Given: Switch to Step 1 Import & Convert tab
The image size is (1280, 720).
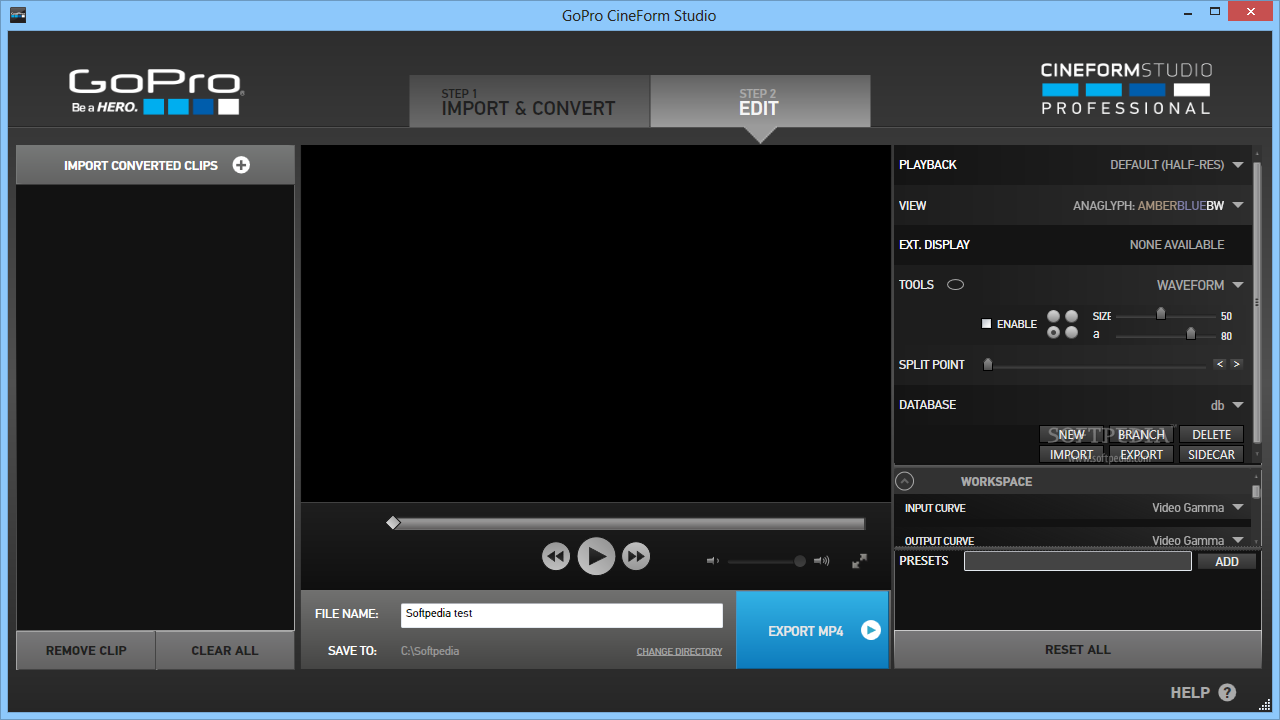Looking at the screenshot, I should pyautogui.click(x=529, y=101).
